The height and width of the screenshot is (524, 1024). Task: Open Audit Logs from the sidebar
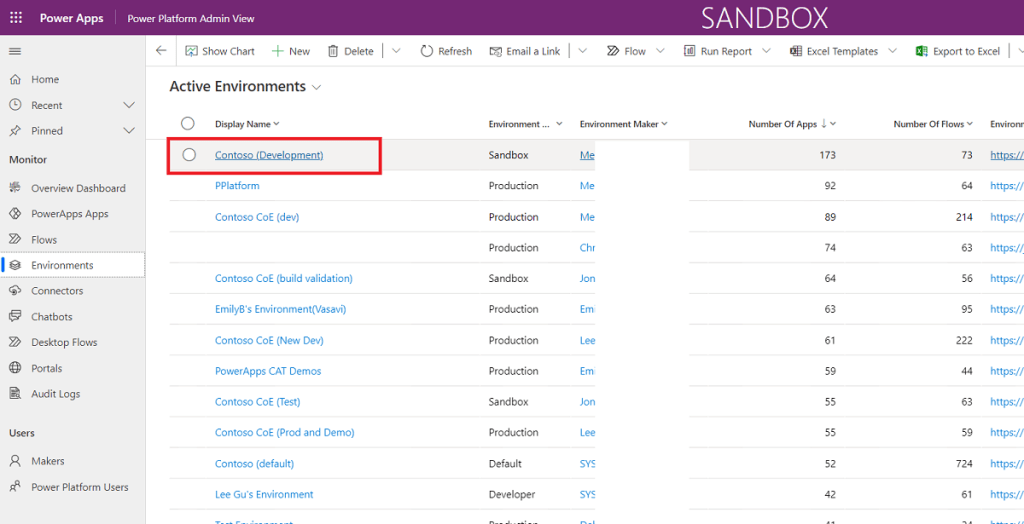(x=55, y=394)
